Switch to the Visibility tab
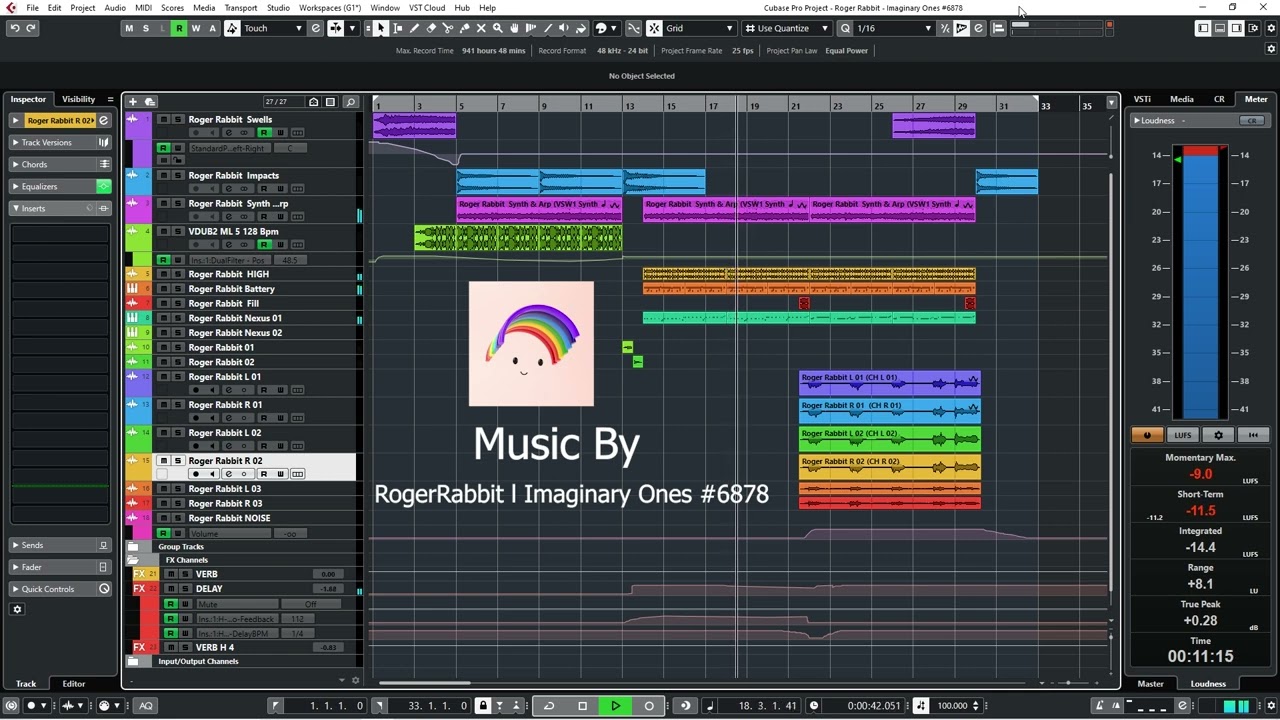Viewport: 1280px width, 720px height. [x=79, y=99]
